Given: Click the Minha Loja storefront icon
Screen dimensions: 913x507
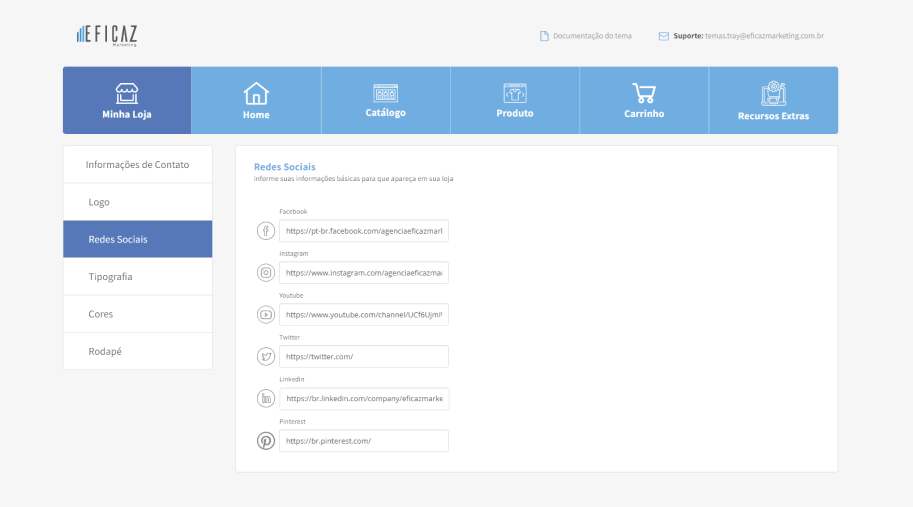Looking at the screenshot, I should coord(126,93).
